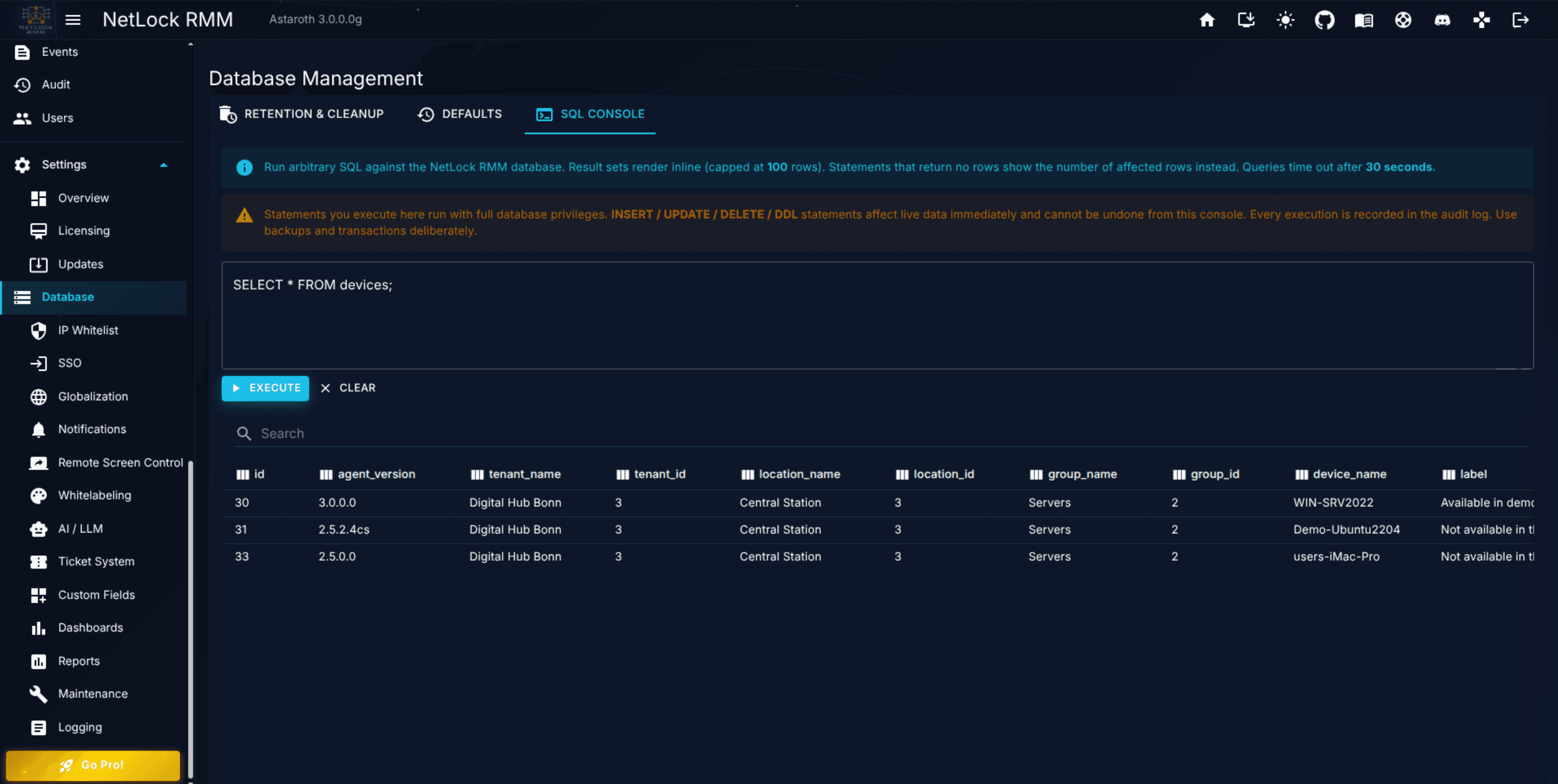The image size is (1558, 784).
Task: Open the IP Whitelist settings
Action: (x=94, y=330)
